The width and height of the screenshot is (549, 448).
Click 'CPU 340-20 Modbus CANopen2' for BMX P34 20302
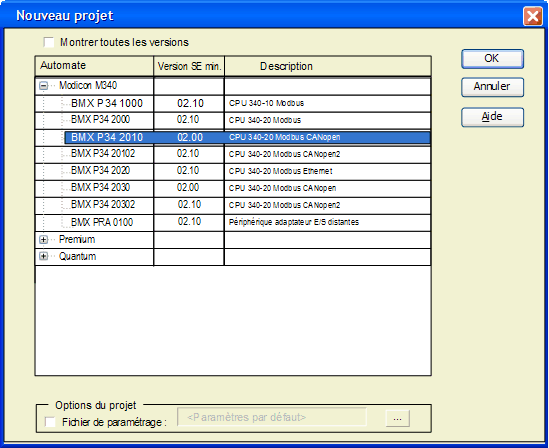pos(327,205)
